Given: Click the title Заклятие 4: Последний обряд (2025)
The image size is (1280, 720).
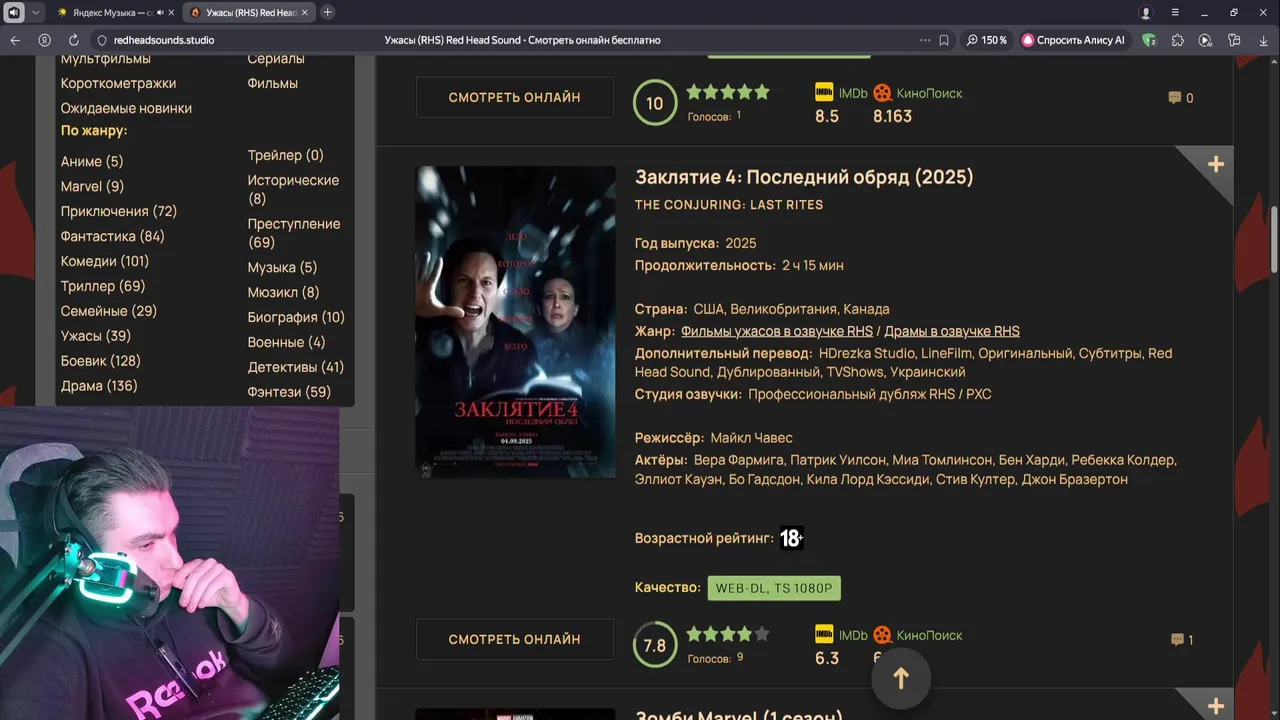Looking at the screenshot, I should [804, 177].
